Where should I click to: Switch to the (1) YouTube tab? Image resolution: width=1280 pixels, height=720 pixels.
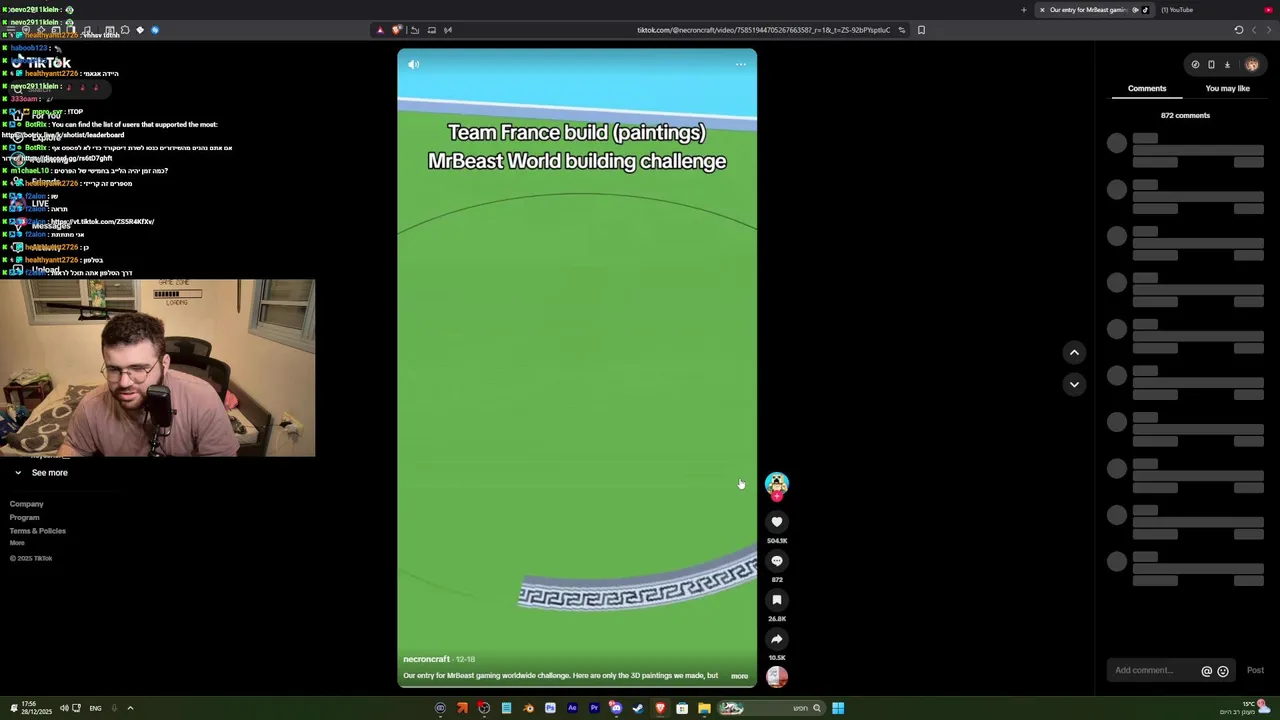pyautogui.click(x=1176, y=10)
